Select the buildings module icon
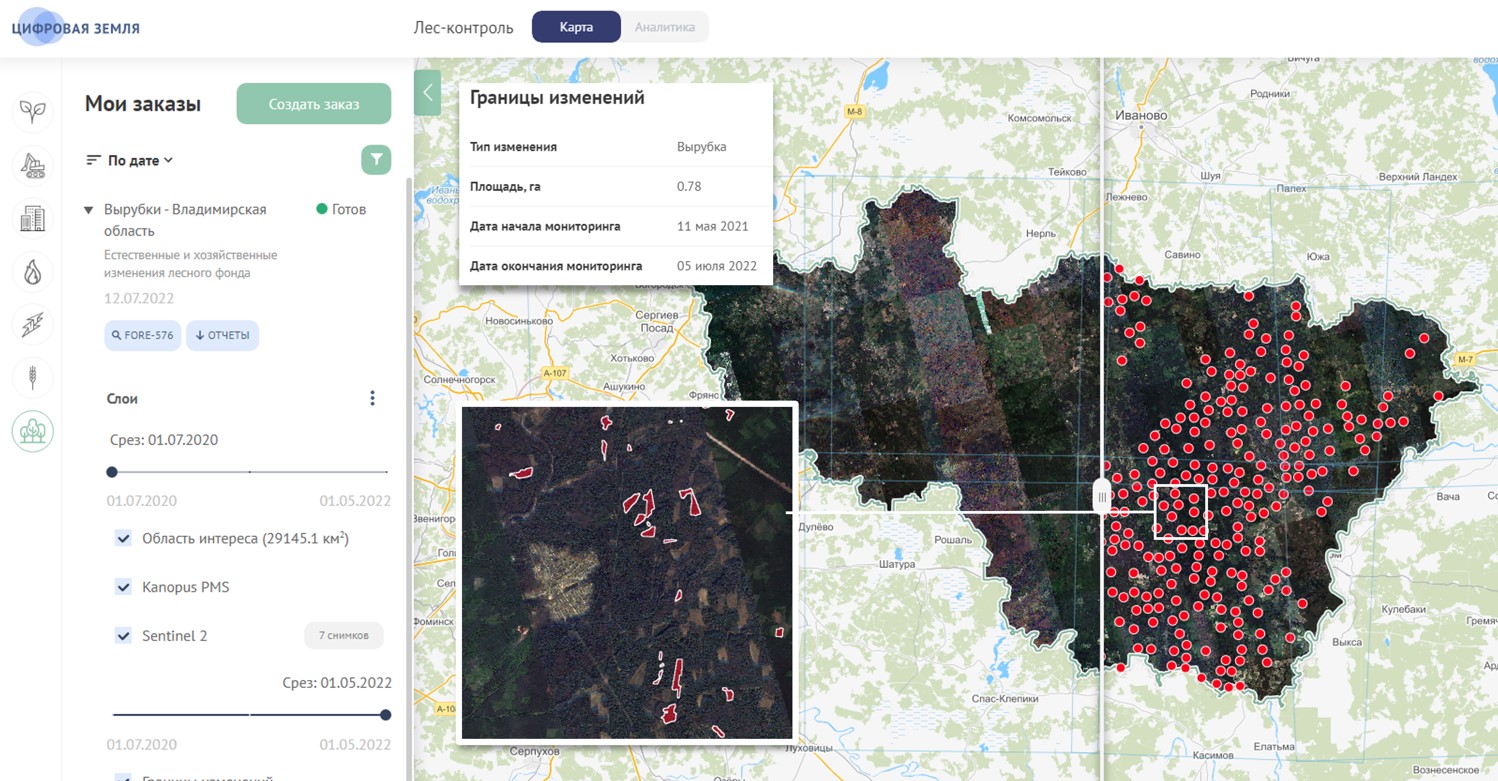 (x=32, y=218)
